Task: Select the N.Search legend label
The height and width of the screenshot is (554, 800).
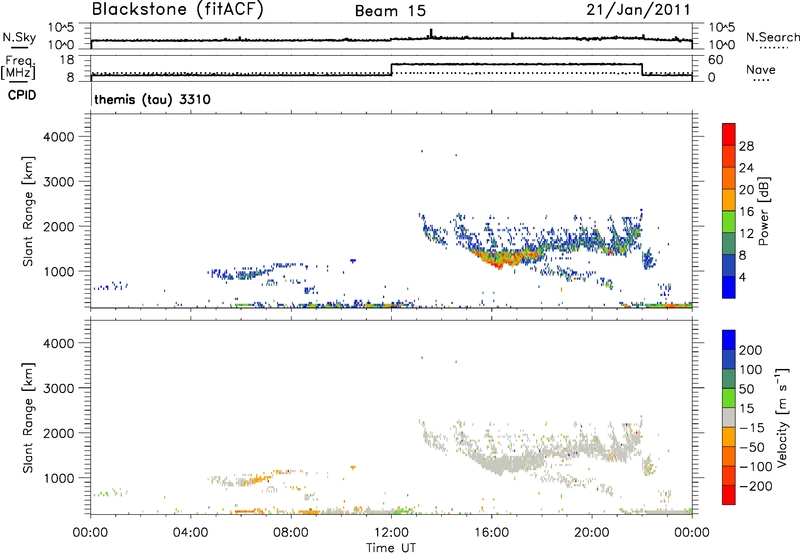Action: (x=772, y=37)
